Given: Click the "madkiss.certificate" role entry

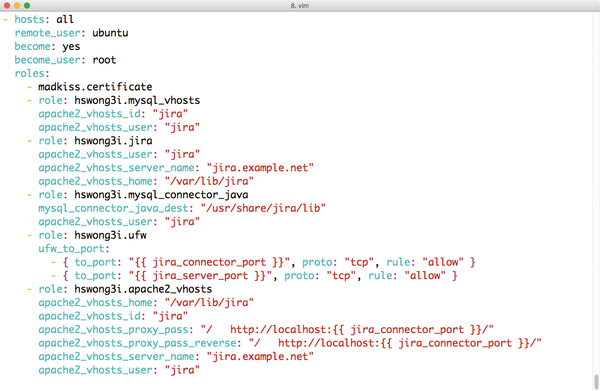Looking at the screenshot, I should (95, 87).
